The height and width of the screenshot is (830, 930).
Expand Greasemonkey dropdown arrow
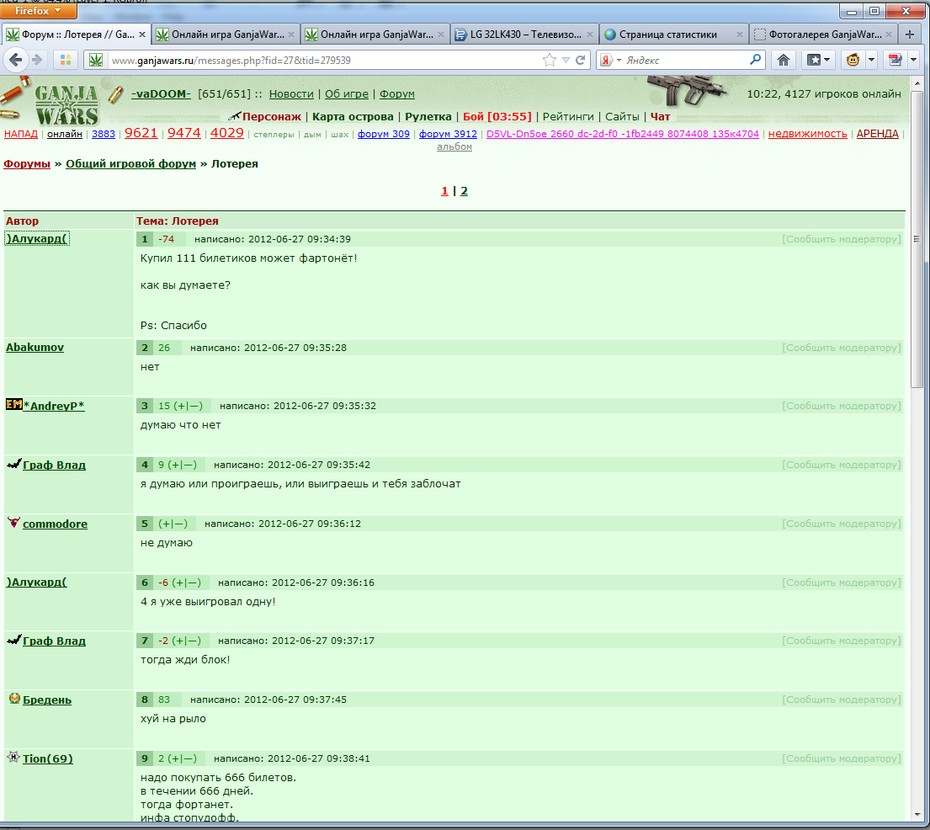coord(871,60)
